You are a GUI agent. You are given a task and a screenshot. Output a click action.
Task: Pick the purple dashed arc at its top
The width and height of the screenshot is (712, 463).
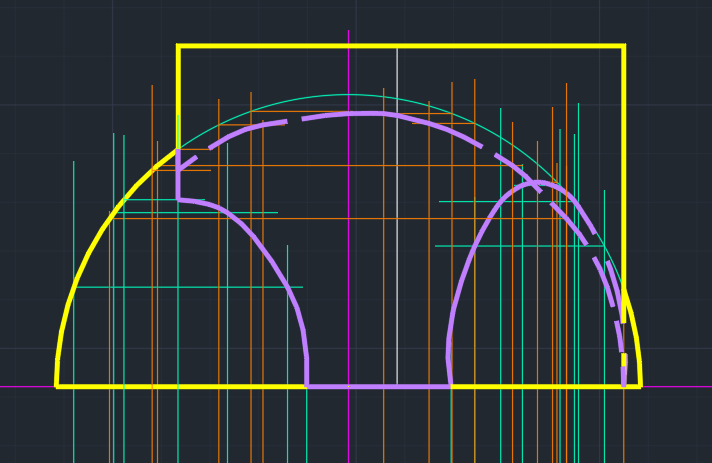point(363,113)
